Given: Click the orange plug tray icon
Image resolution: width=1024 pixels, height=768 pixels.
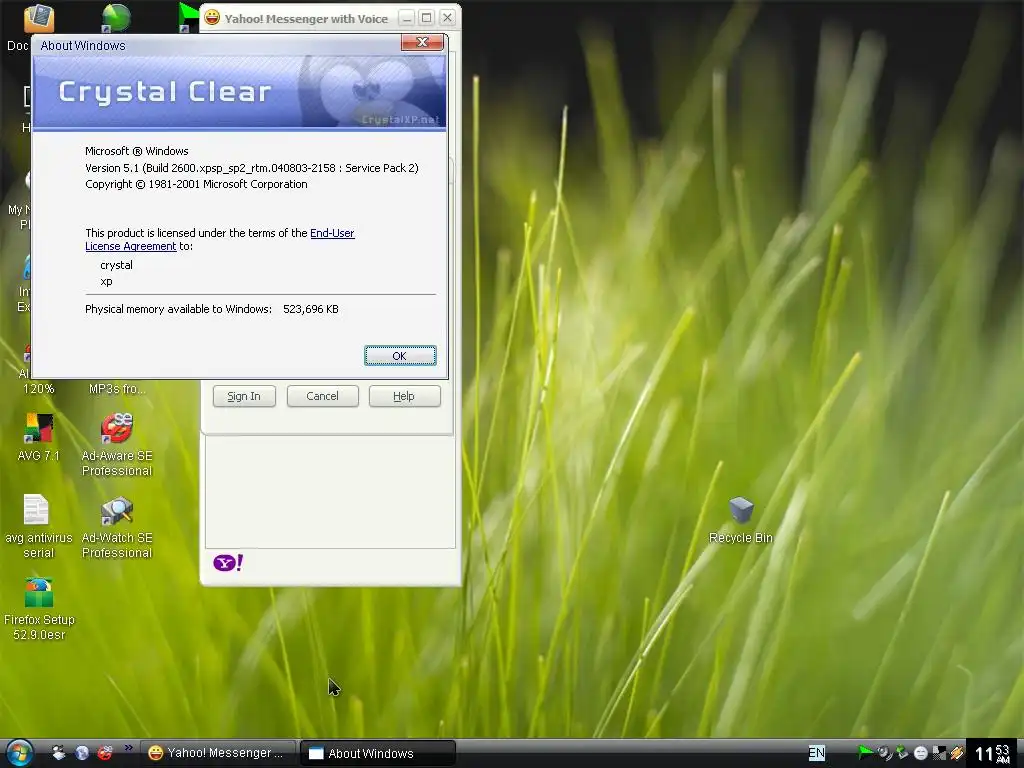Looking at the screenshot, I should click(957, 753).
